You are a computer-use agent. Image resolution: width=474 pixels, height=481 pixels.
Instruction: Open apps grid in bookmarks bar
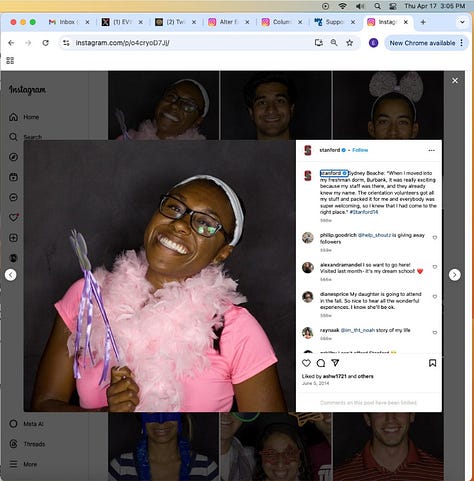(10, 60)
